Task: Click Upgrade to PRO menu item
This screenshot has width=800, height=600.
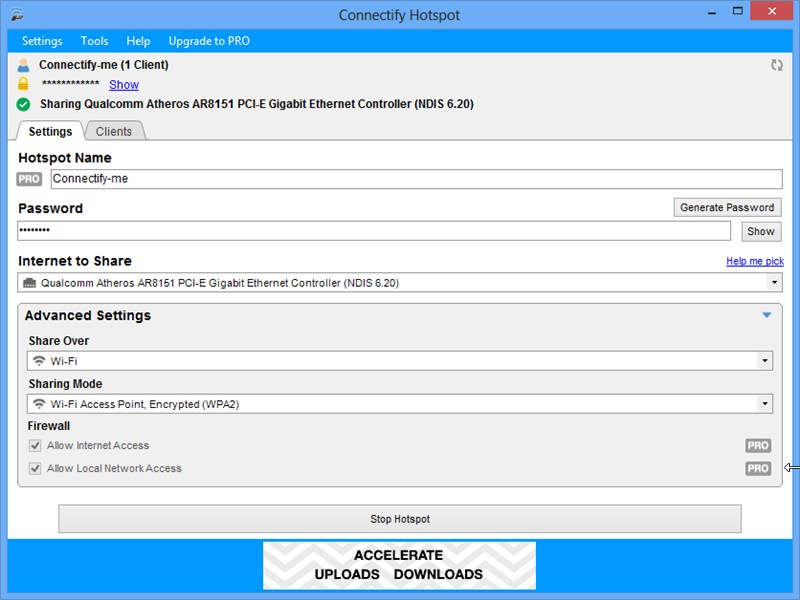Action: tap(209, 41)
